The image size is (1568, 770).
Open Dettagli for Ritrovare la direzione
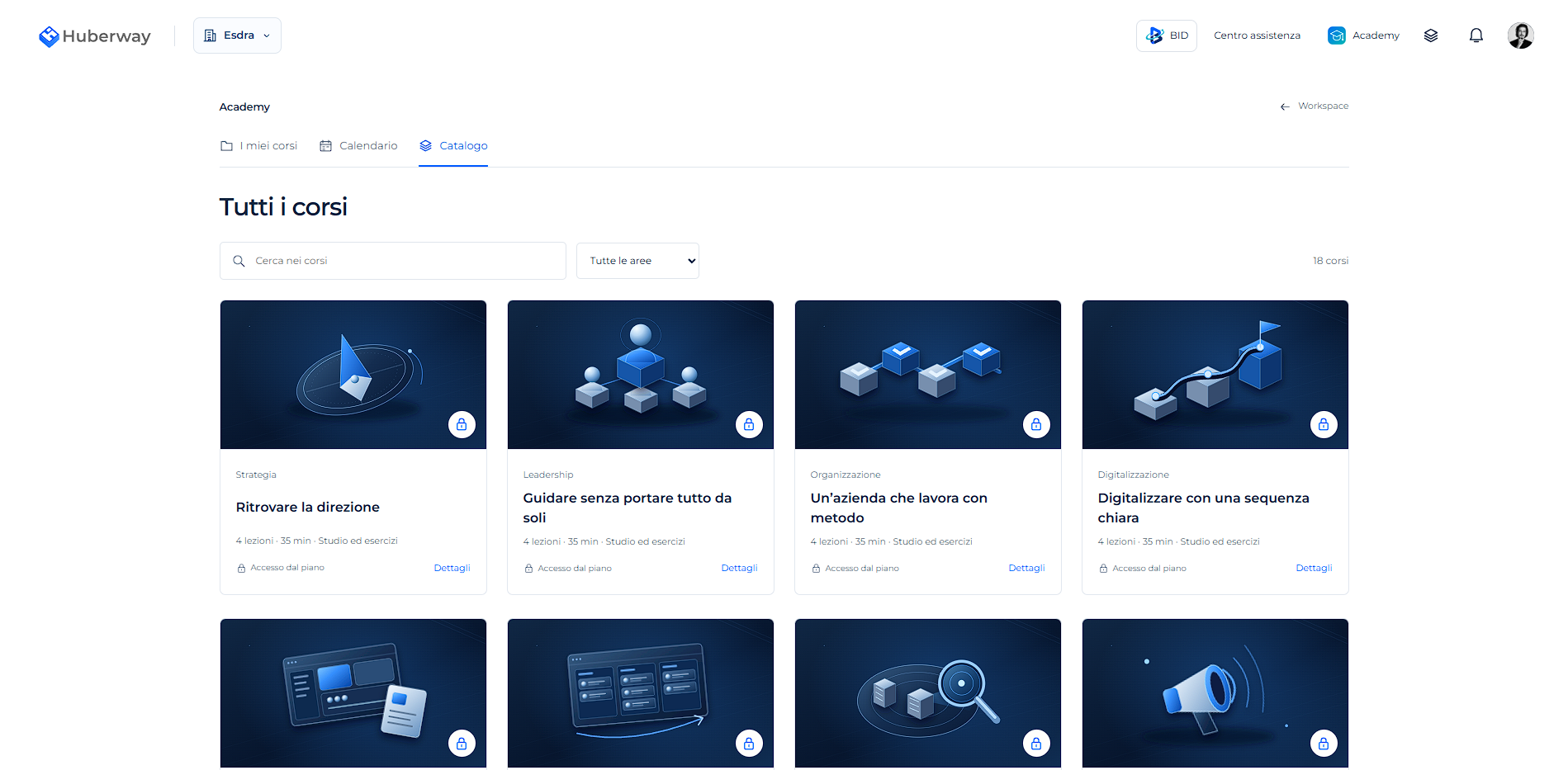pos(452,568)
